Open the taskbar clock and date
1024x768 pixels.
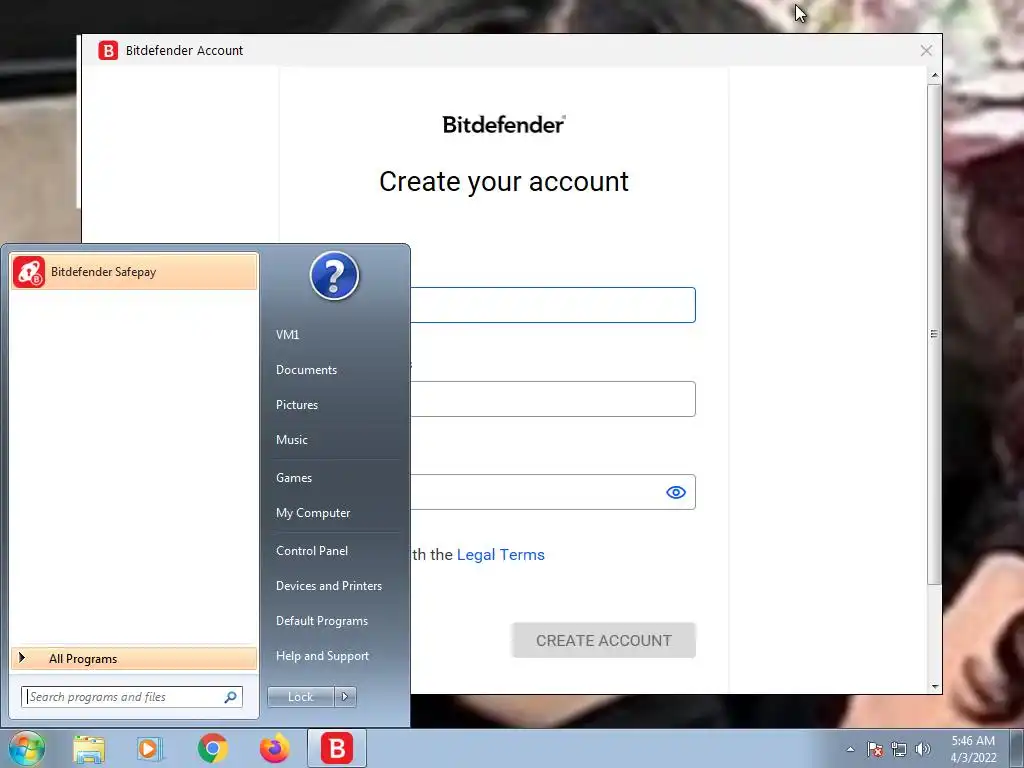[973, 749]
